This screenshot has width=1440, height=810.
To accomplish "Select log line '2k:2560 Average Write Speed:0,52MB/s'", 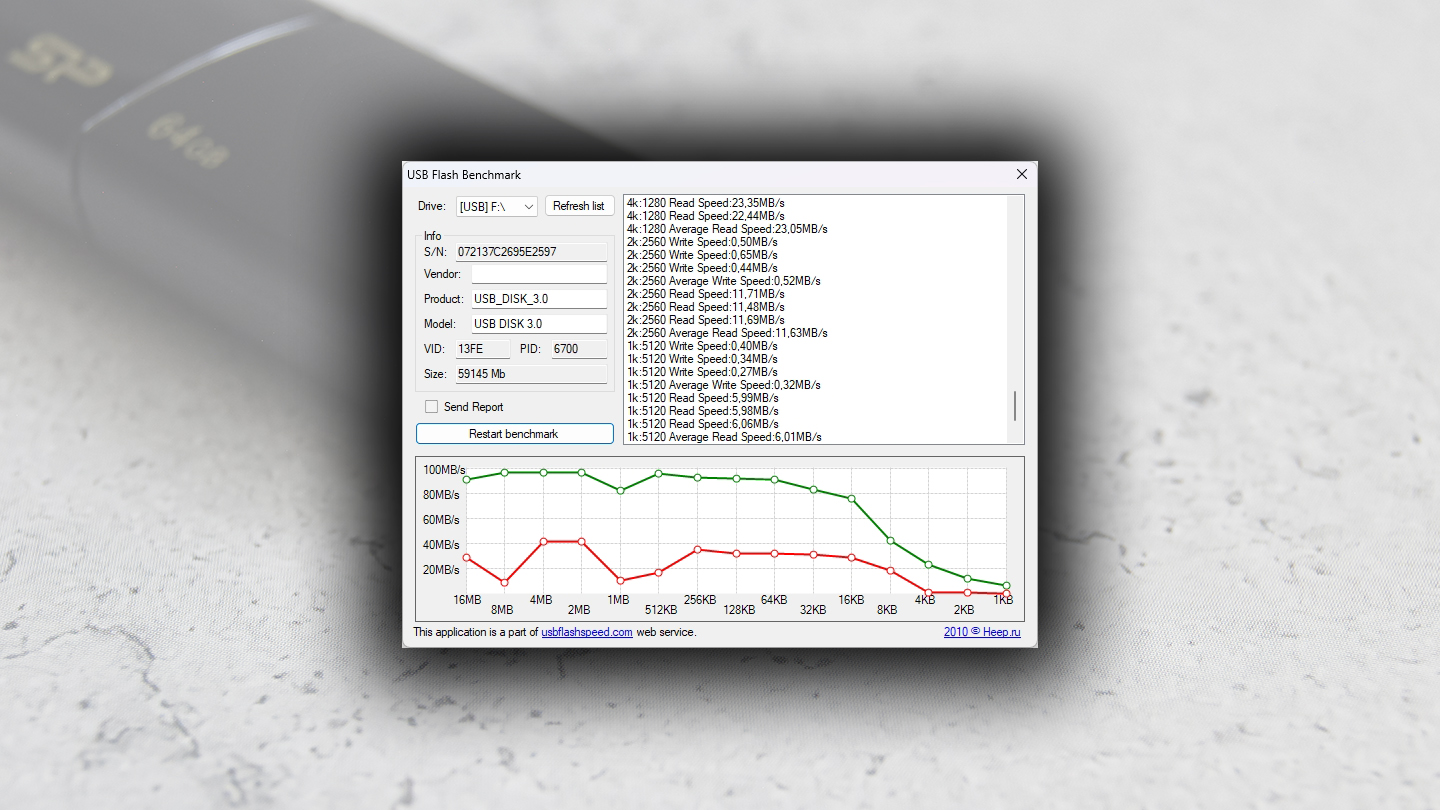I will point(723,281).
